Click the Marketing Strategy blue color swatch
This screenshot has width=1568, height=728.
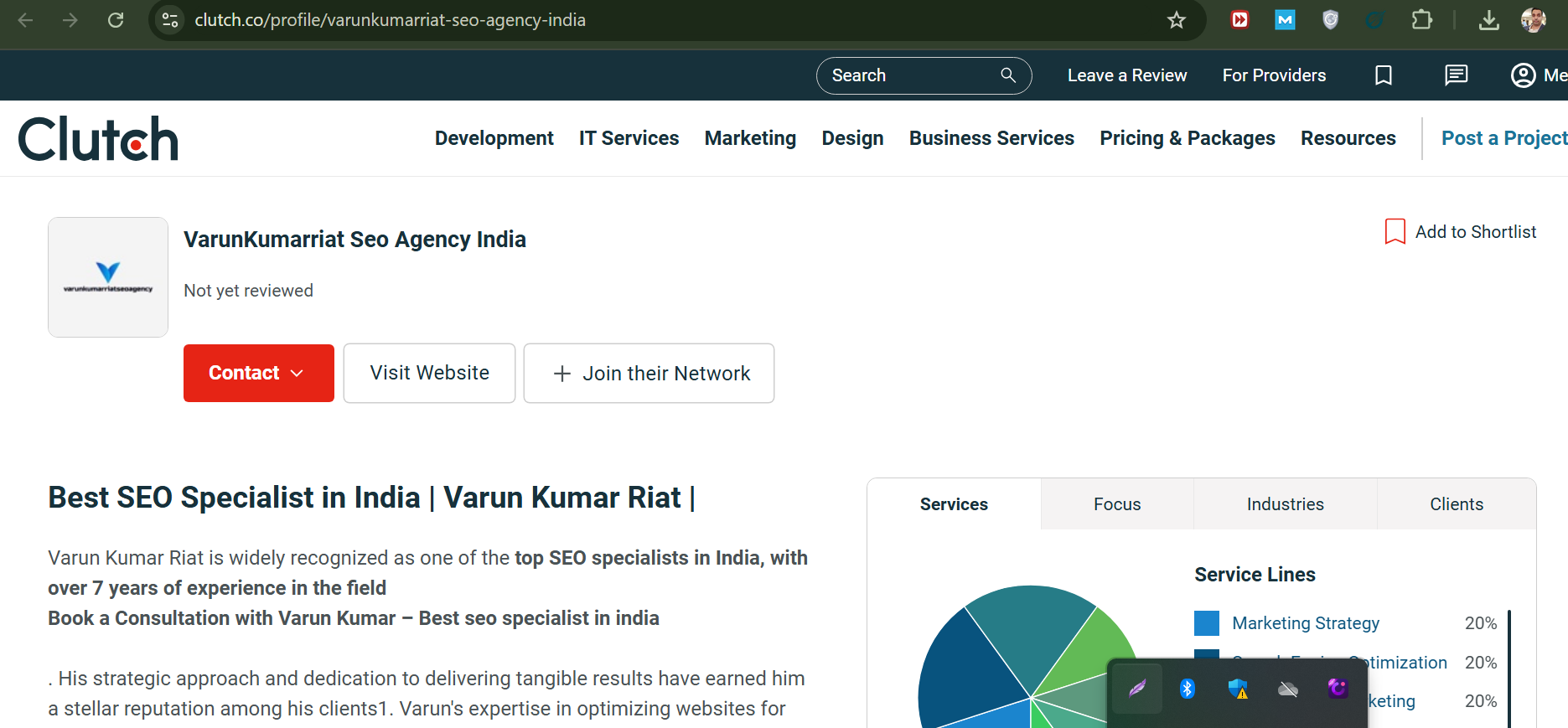point(1206,623)
